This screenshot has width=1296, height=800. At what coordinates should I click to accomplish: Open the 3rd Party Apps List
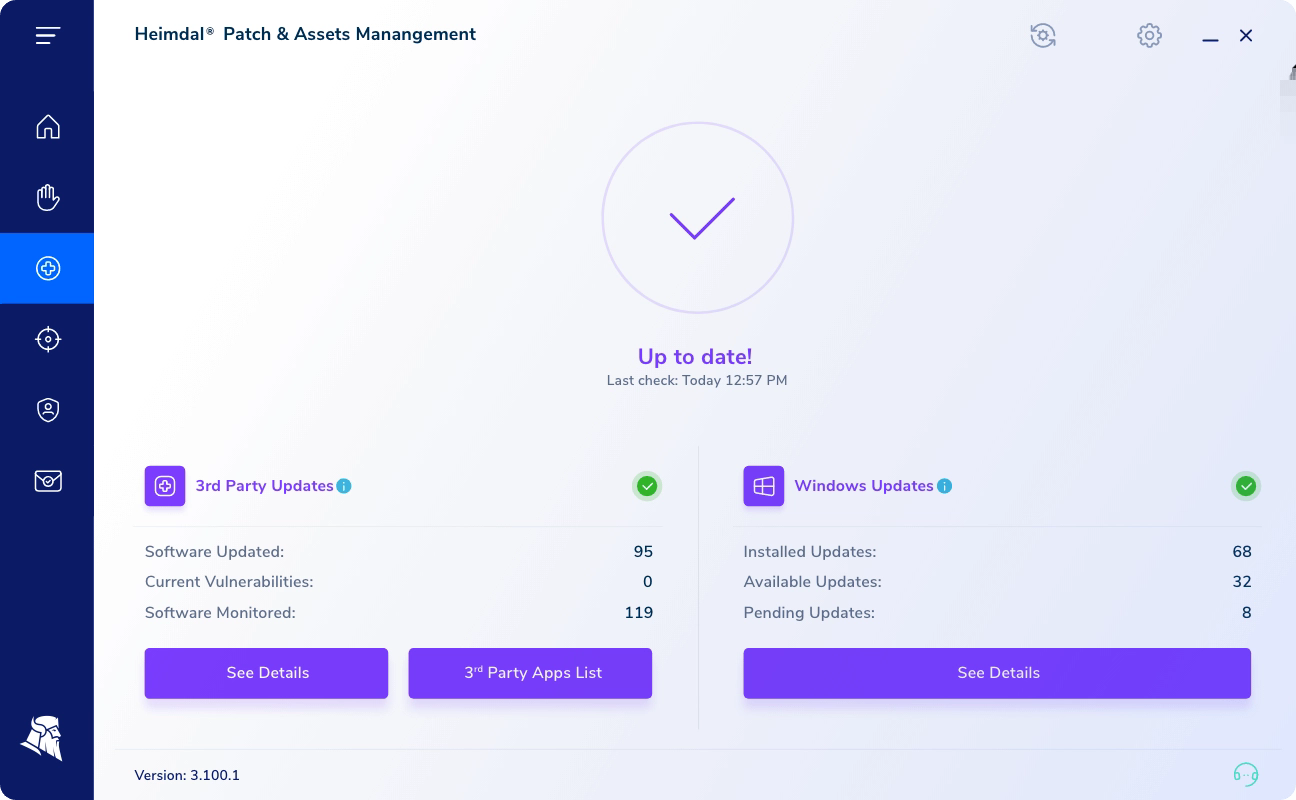(530, 673)
